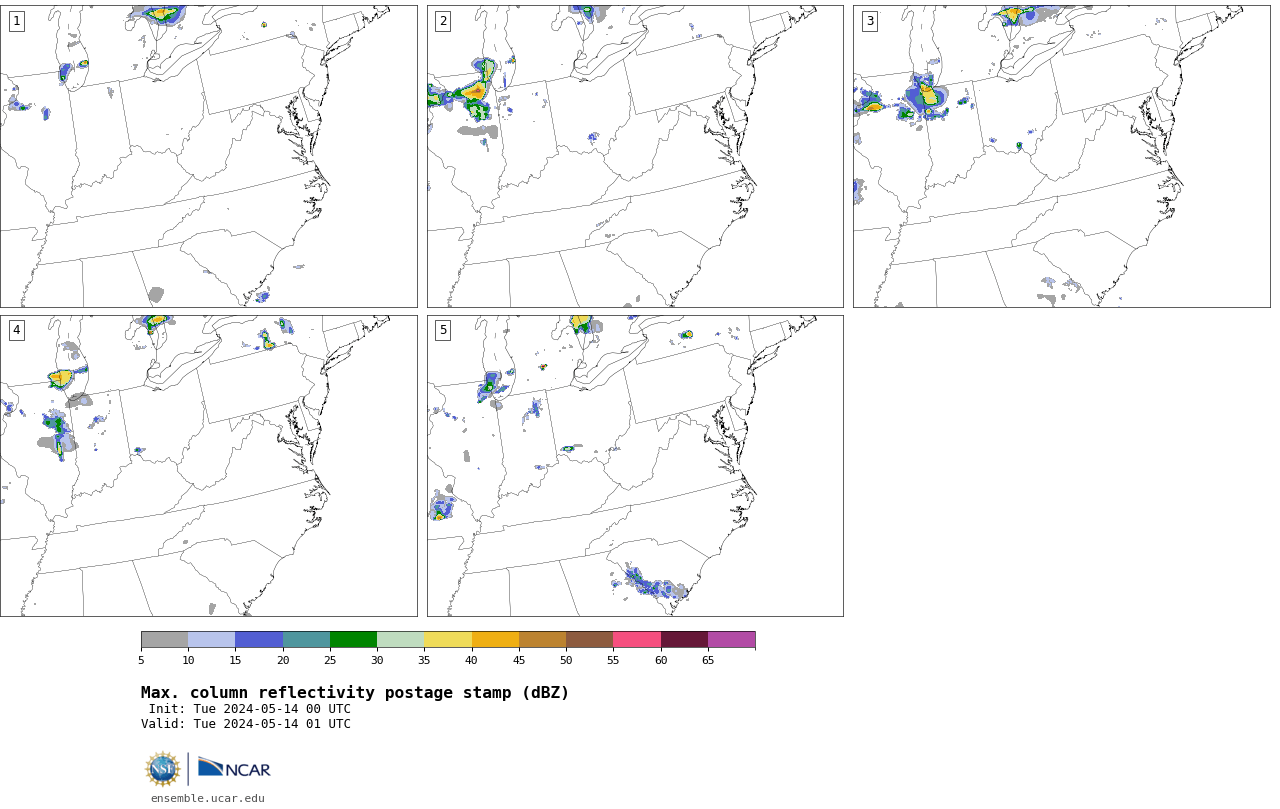Select the gray 5-10 dBZ swatch
Screen dimensions: 1280x809
(x=164, y=640)
